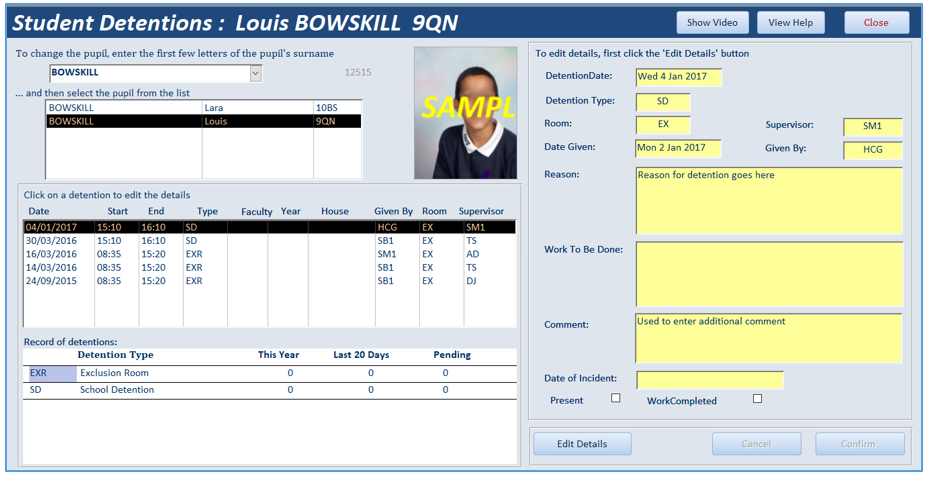This screenshot has height=477, width=928.
Task: Select the 30/03/2016 detention row
Action: (x=269, y=241)
